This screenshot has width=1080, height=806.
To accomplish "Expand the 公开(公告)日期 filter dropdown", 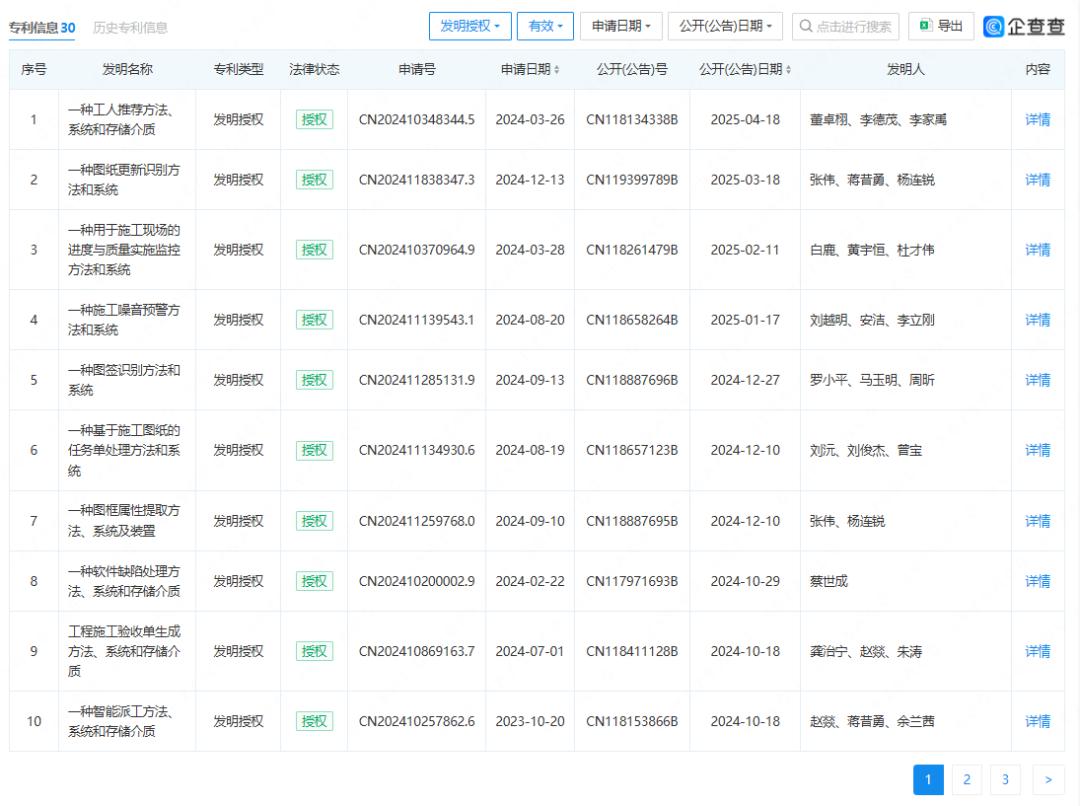I will pos(725,26).
